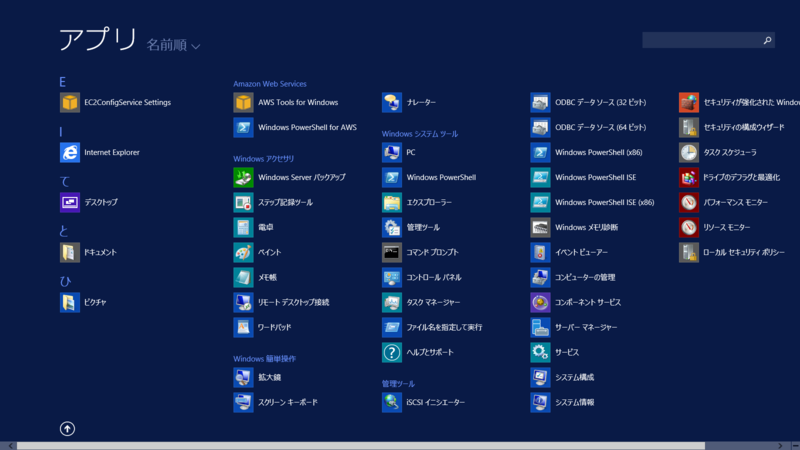Launch スクリーン キーボード icon
The height and width of the screenshot is (450, 800).
coord(243,403)
